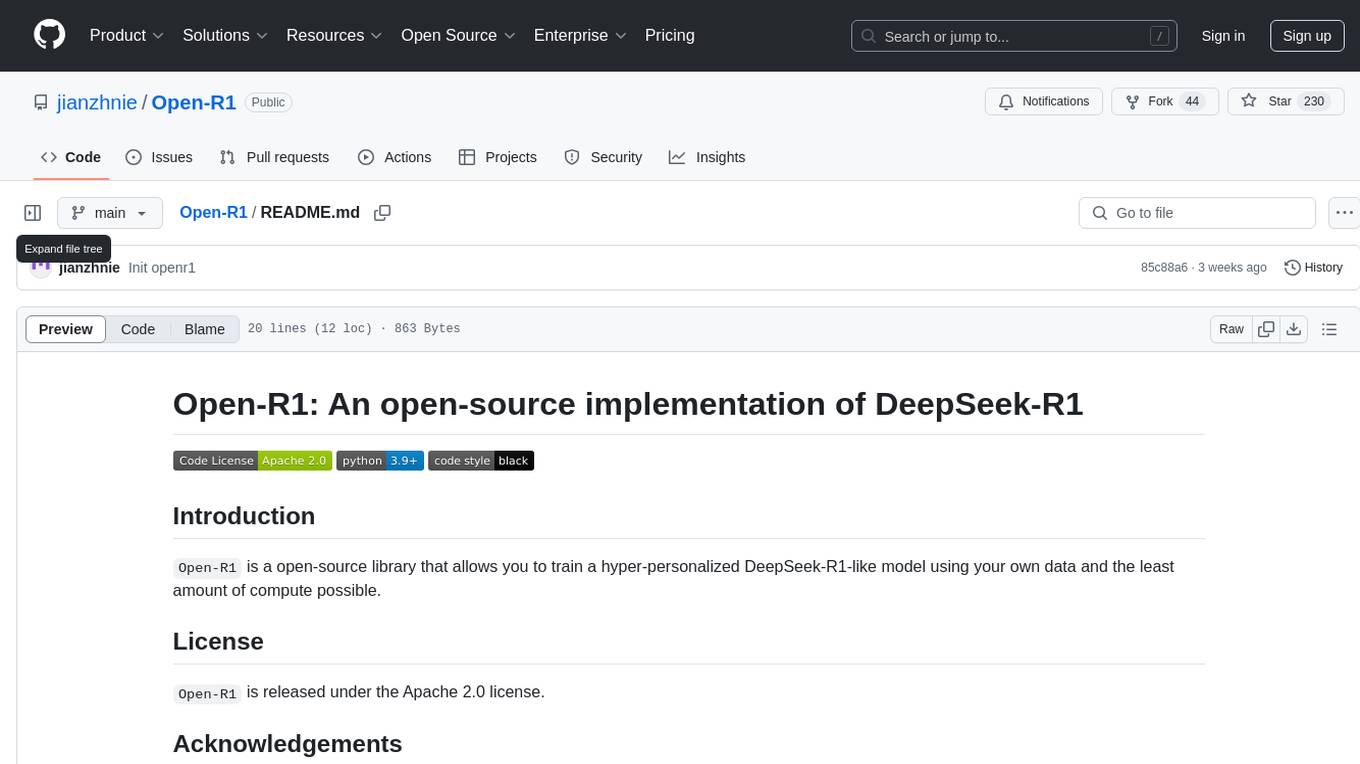Copy the README.md file path
This screenshot has height=764, width=1360.
[x=382, y=213]
